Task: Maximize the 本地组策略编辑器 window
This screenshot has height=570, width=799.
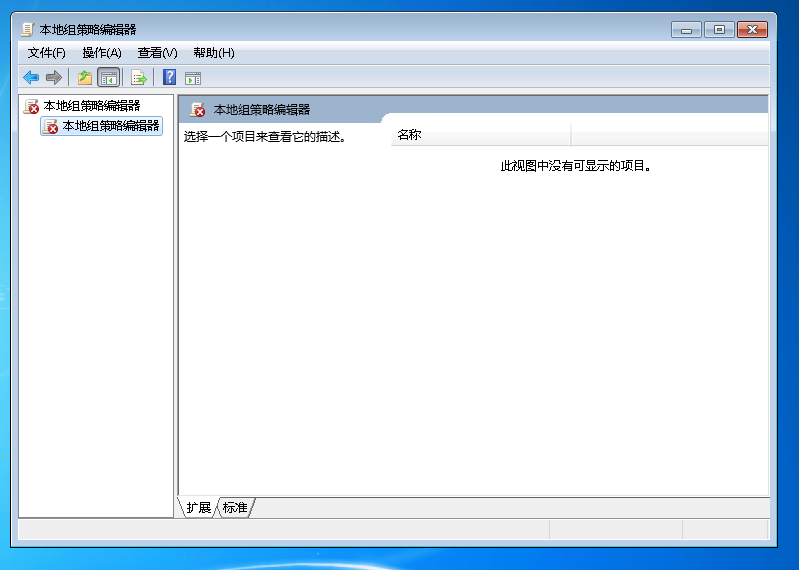Action: tap(719, 30)
